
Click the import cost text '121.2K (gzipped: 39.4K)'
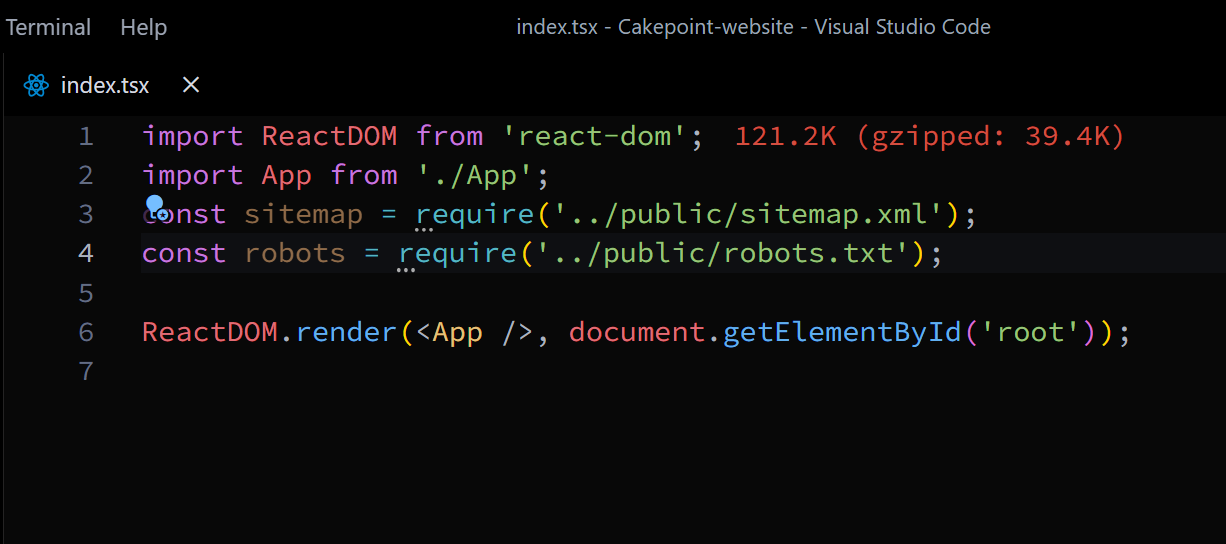click(930, 136)
